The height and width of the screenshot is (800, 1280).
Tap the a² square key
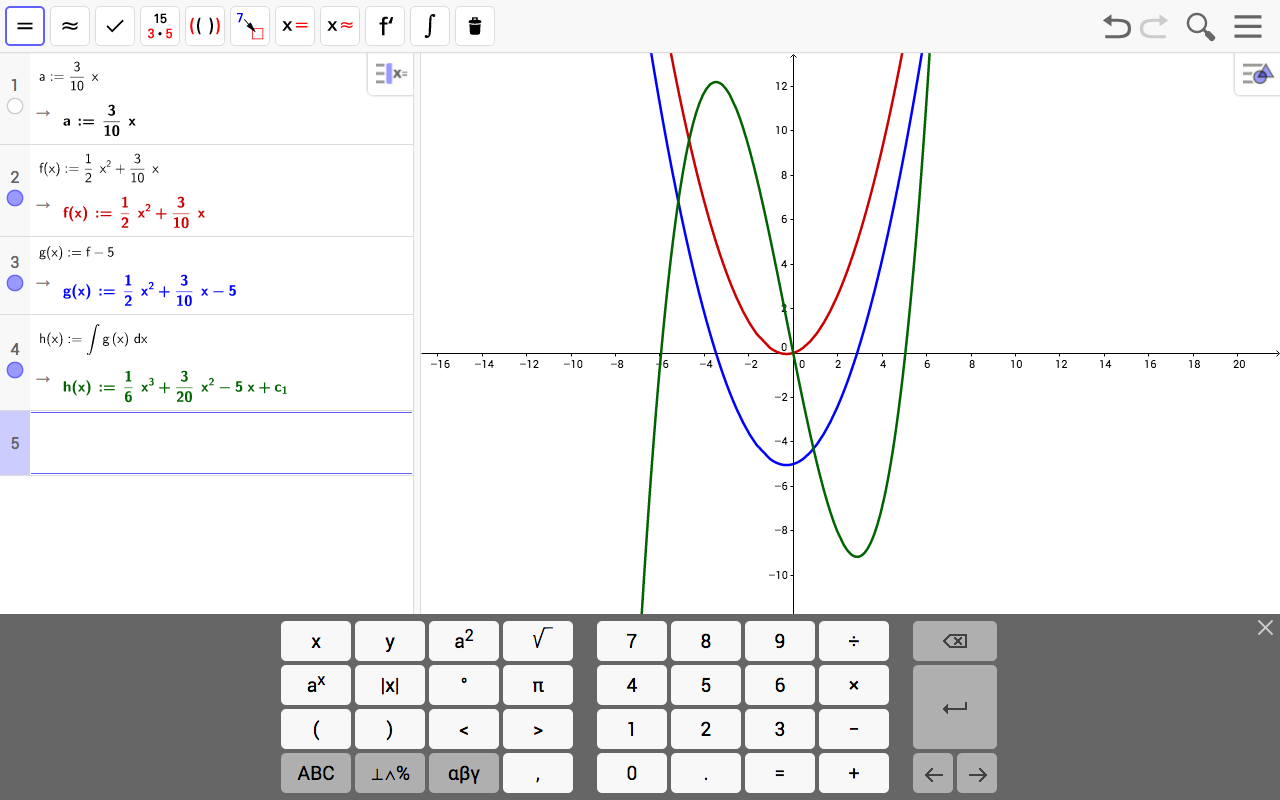(x=464, y=641)
